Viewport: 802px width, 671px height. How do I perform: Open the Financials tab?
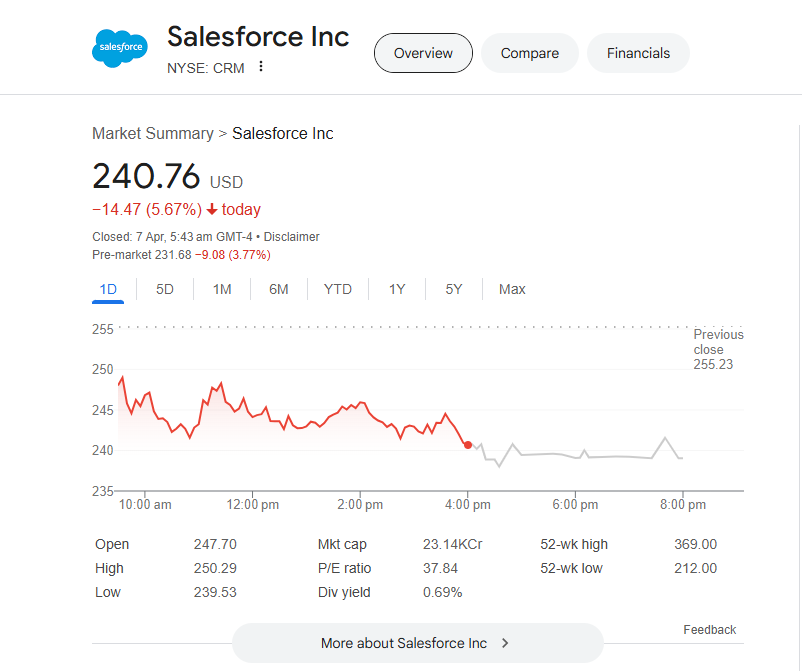[x=638, y=53]
